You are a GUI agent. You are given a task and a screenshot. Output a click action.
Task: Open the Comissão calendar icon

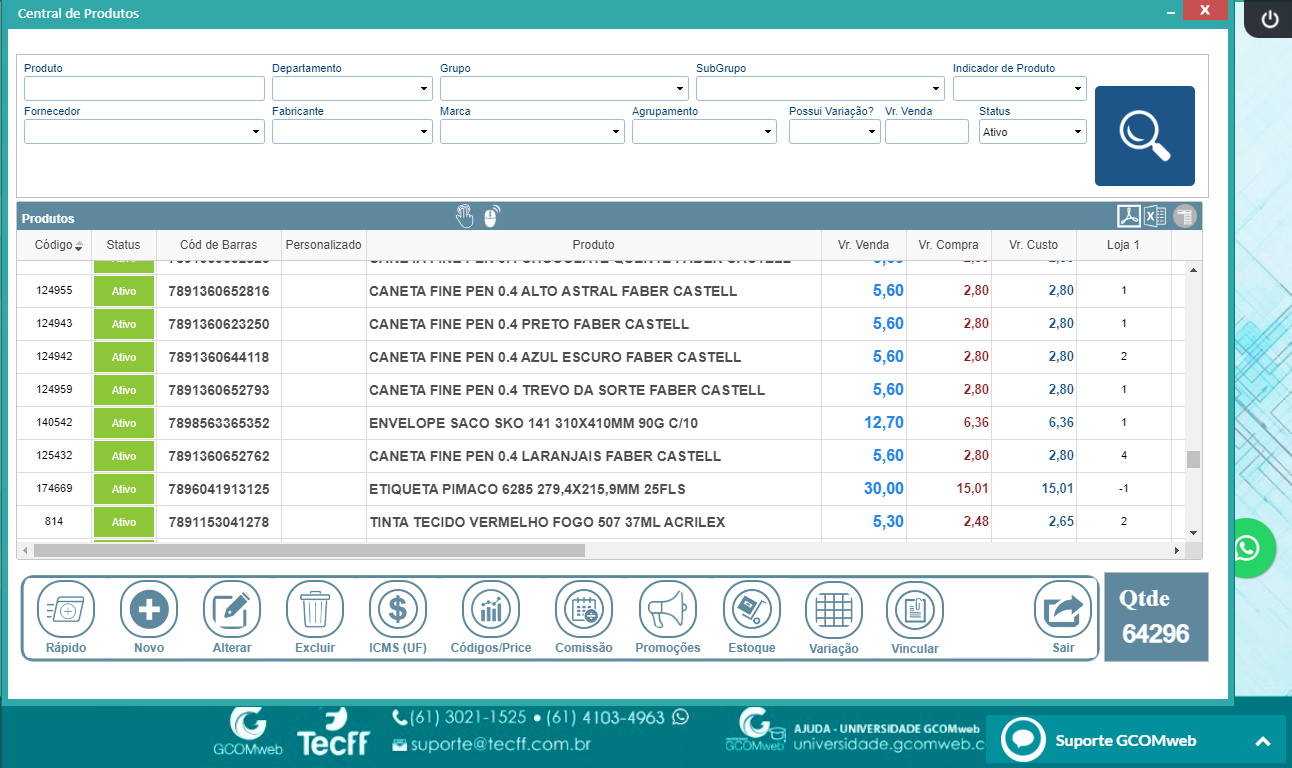coord(584,609)
